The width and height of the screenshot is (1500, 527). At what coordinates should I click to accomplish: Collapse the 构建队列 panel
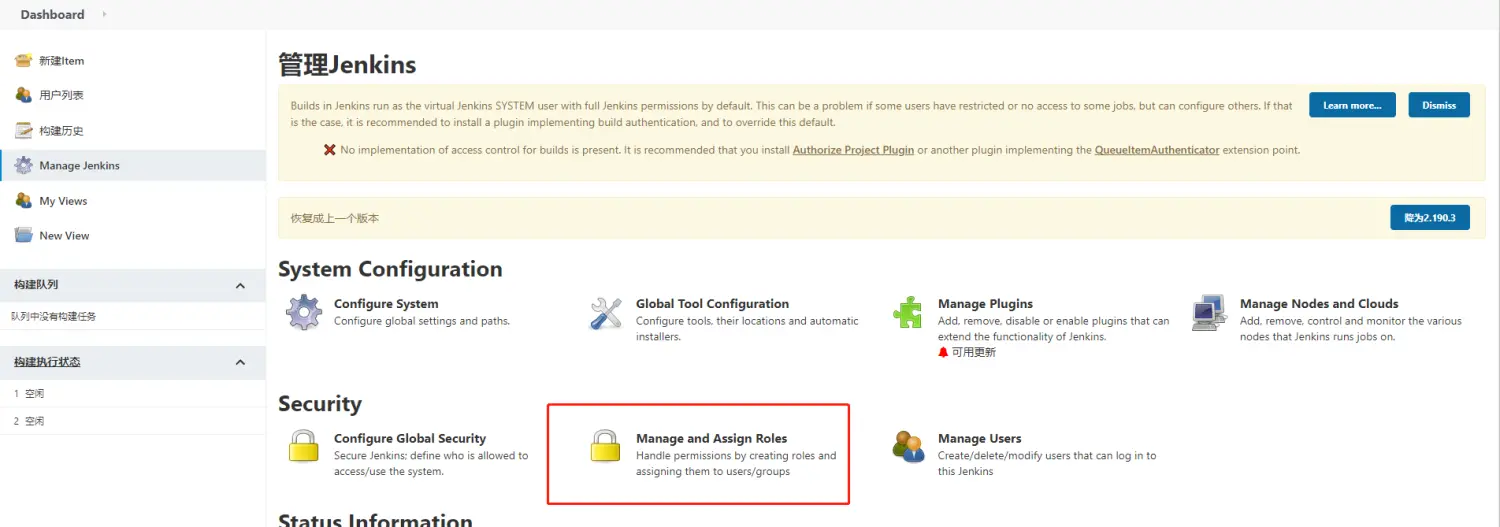240,285
